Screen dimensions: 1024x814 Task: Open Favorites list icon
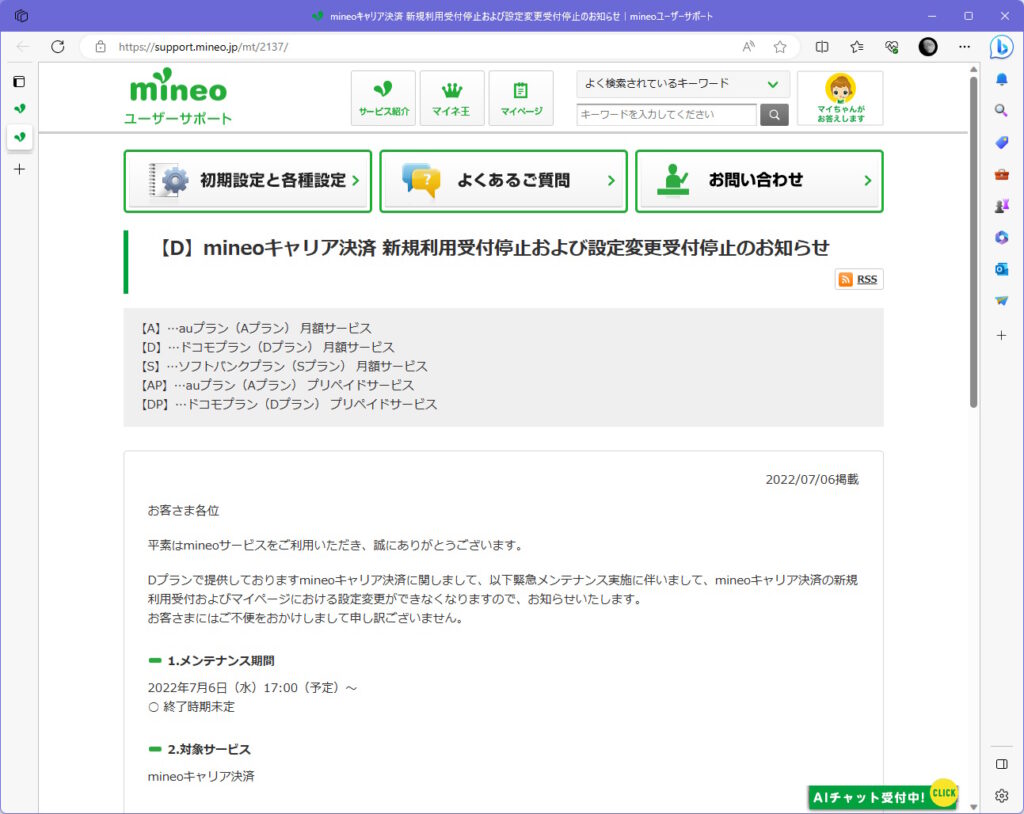857,46
